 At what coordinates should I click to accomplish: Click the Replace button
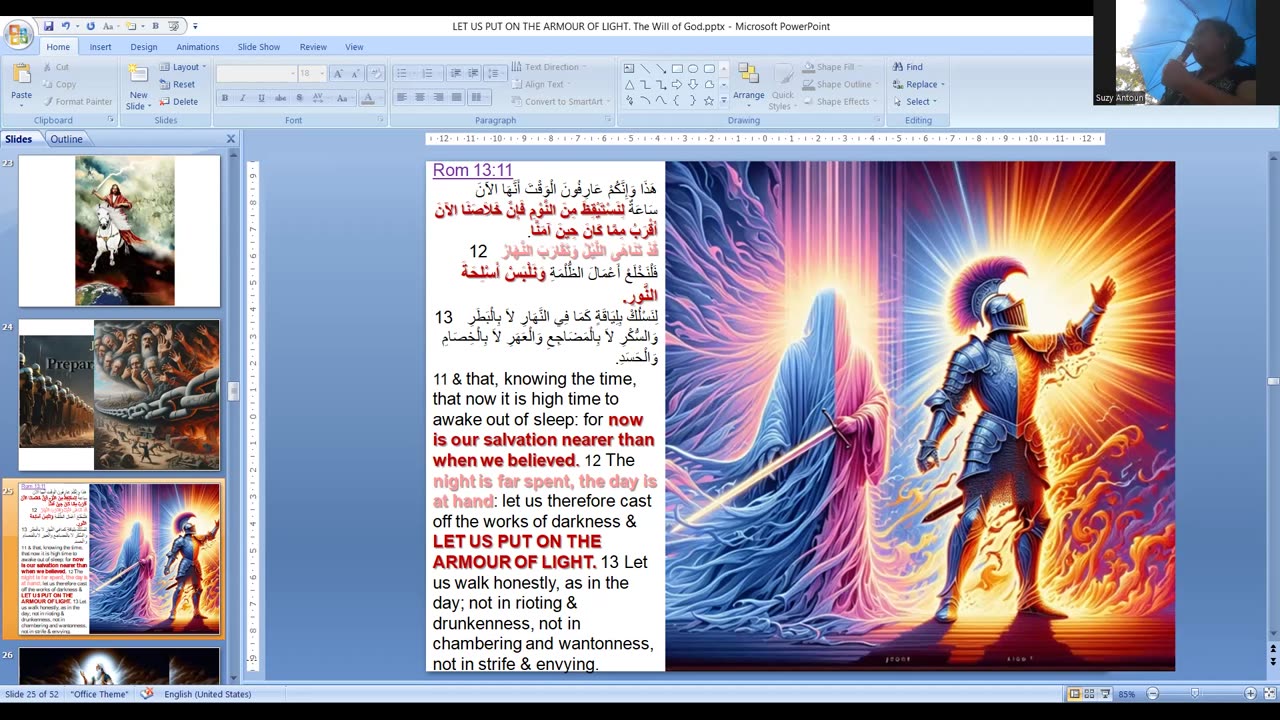[918, 84]
